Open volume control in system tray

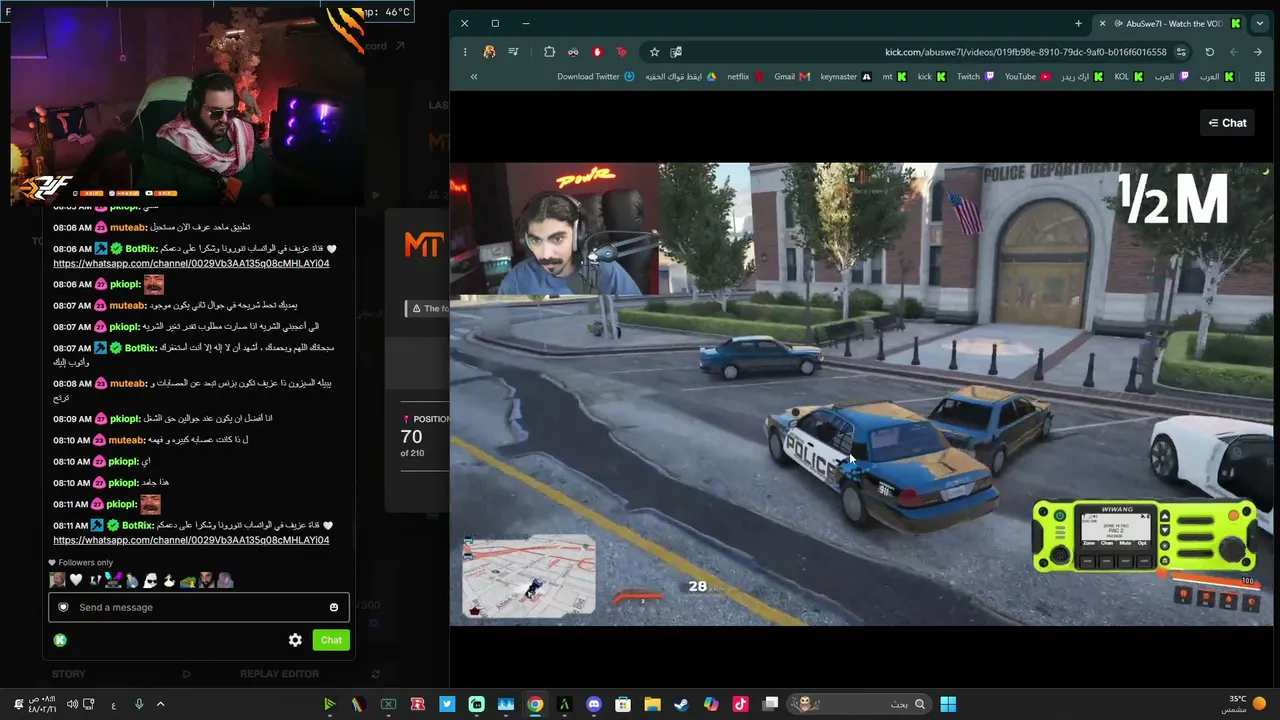(x=72, y=704)
